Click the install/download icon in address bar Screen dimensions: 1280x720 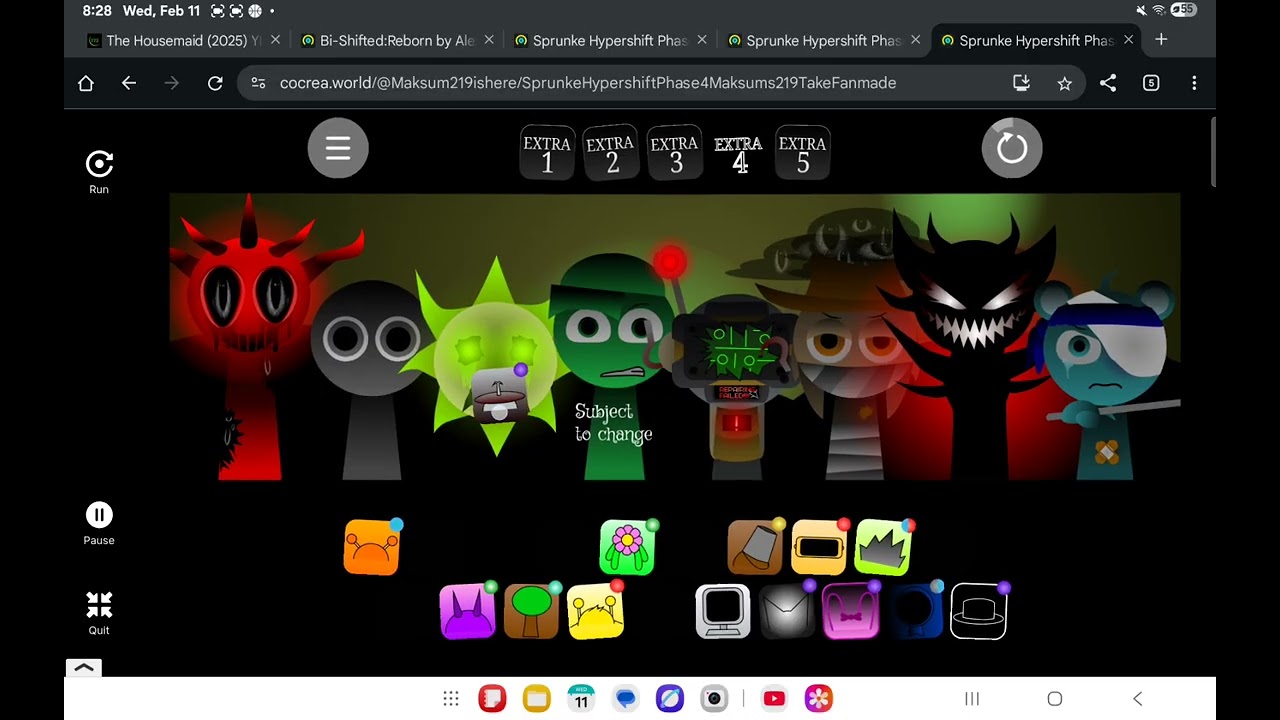(1021, 83)
